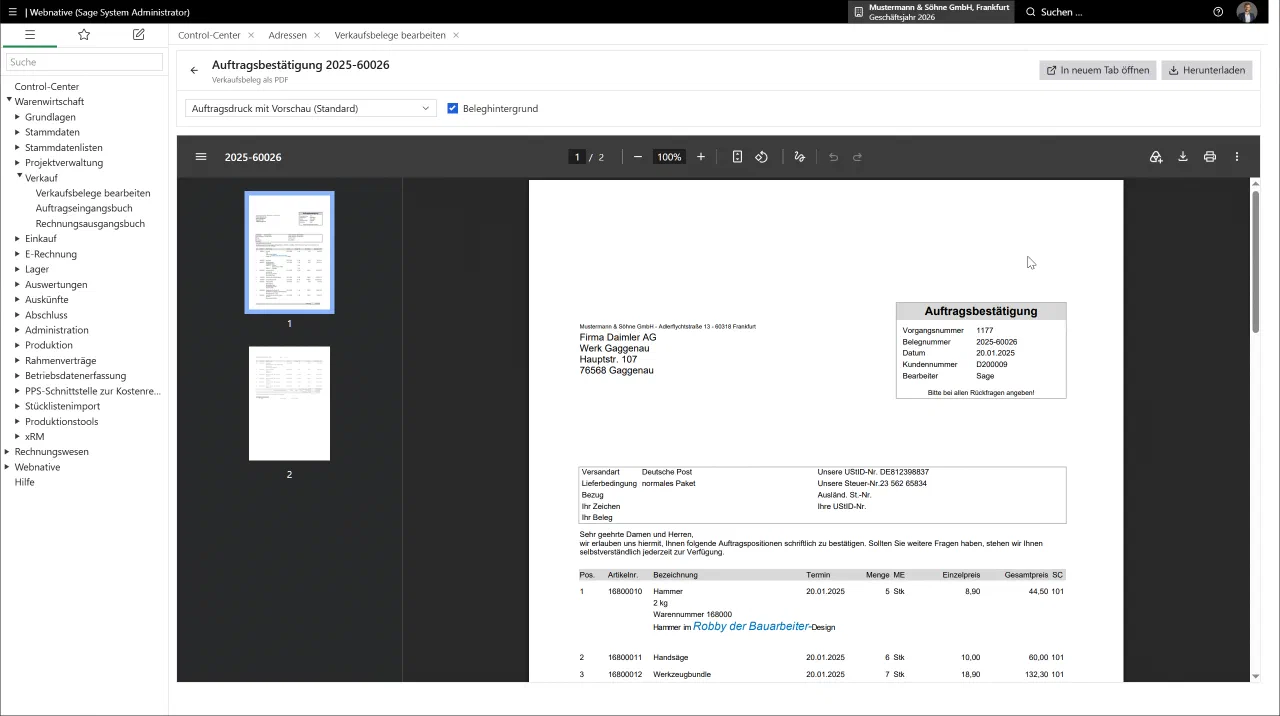Expand the Produktion tree node
This screenshot has height=716, width=1280.
(17, 345)
